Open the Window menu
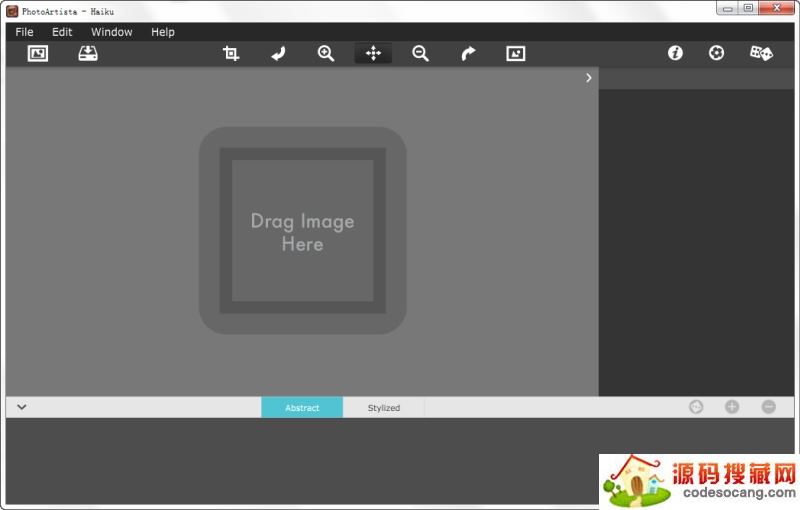 coord(112,32)
